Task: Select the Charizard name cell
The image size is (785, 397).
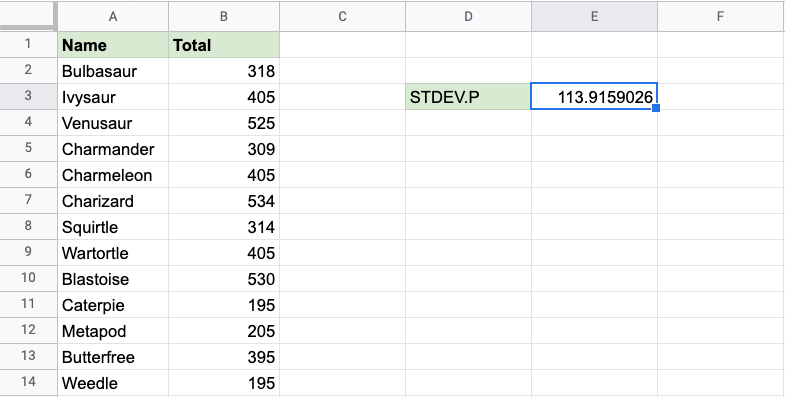Action: (x=113, y=201)
